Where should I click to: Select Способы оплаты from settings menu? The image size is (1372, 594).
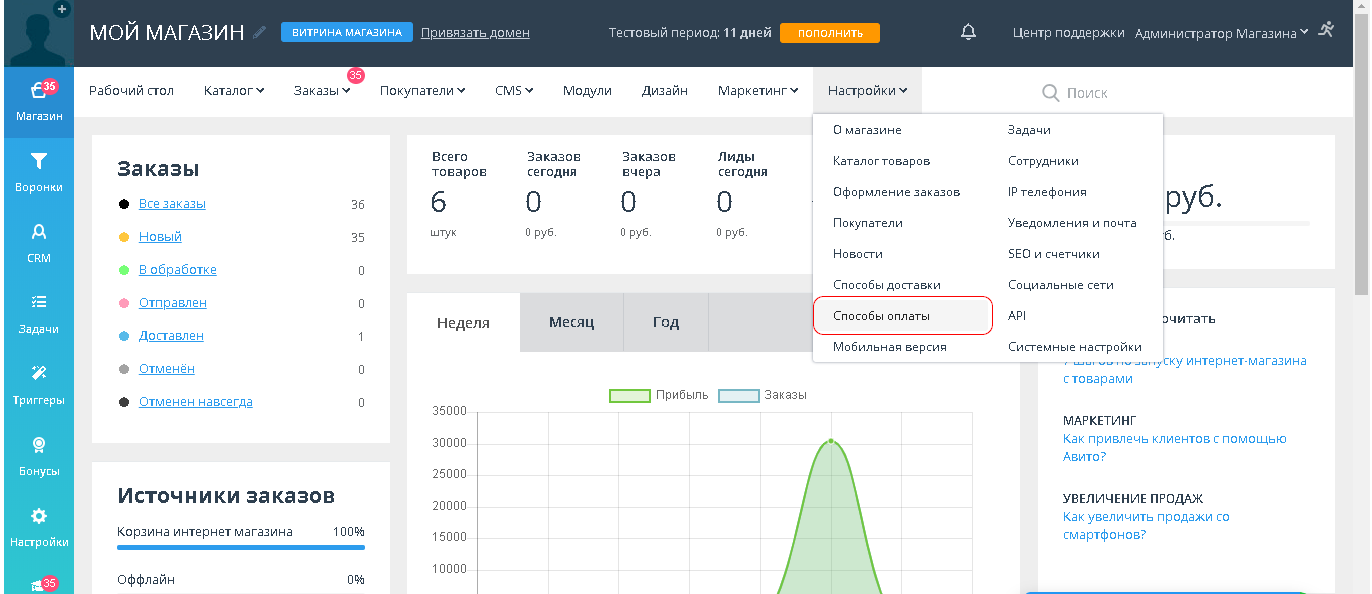coord(881,316)
